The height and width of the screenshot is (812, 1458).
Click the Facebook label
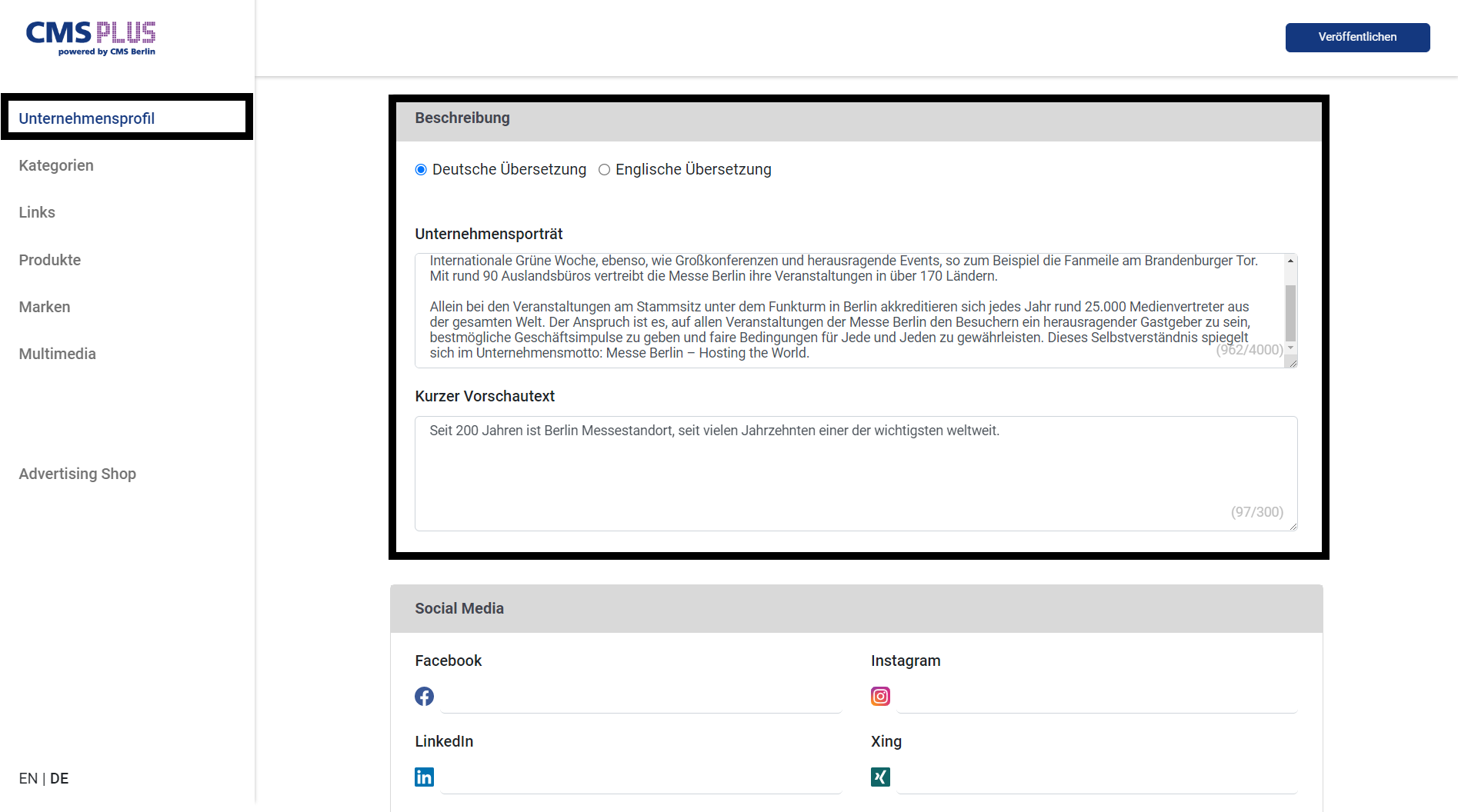tap(449, 661)
